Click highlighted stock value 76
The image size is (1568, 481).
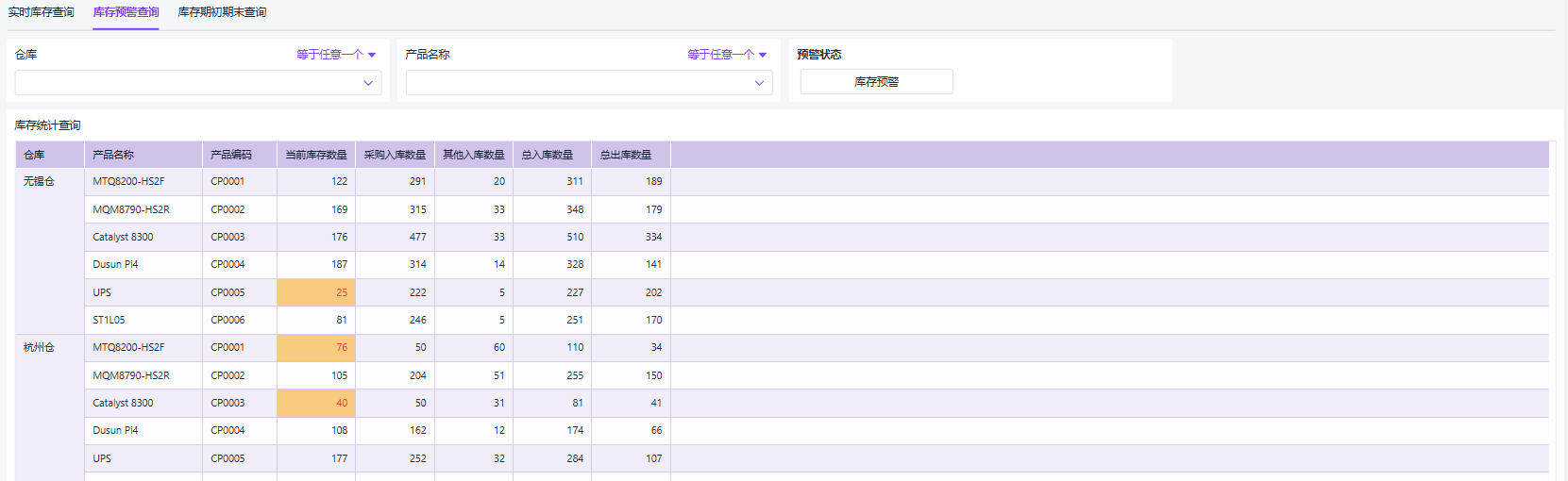316,348
